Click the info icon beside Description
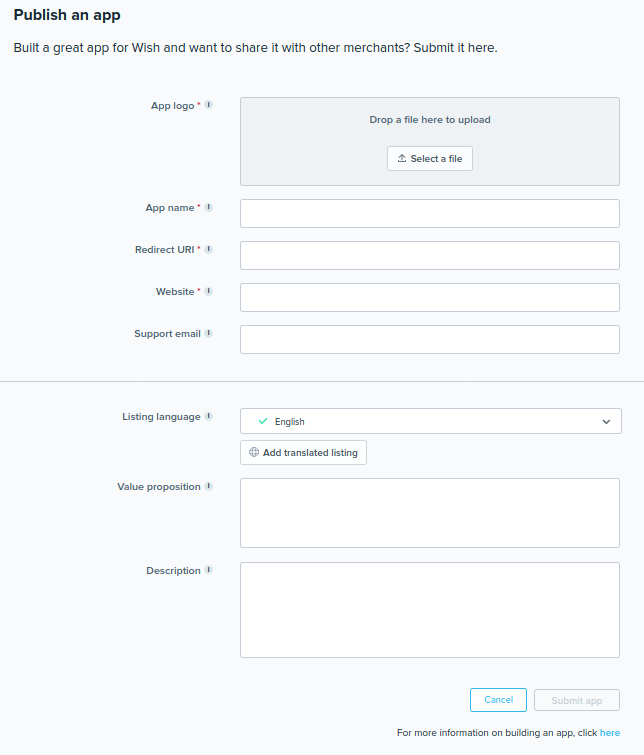This screenshot has width=644, height=755. click(x=209, y=571)
